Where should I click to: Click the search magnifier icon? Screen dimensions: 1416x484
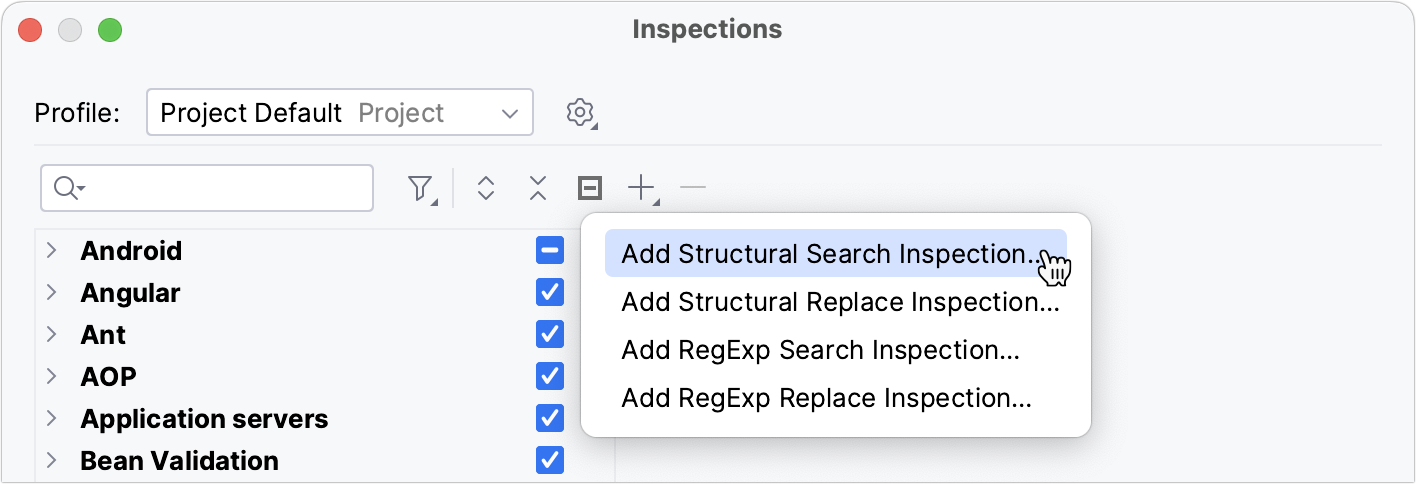coord(66,188)
